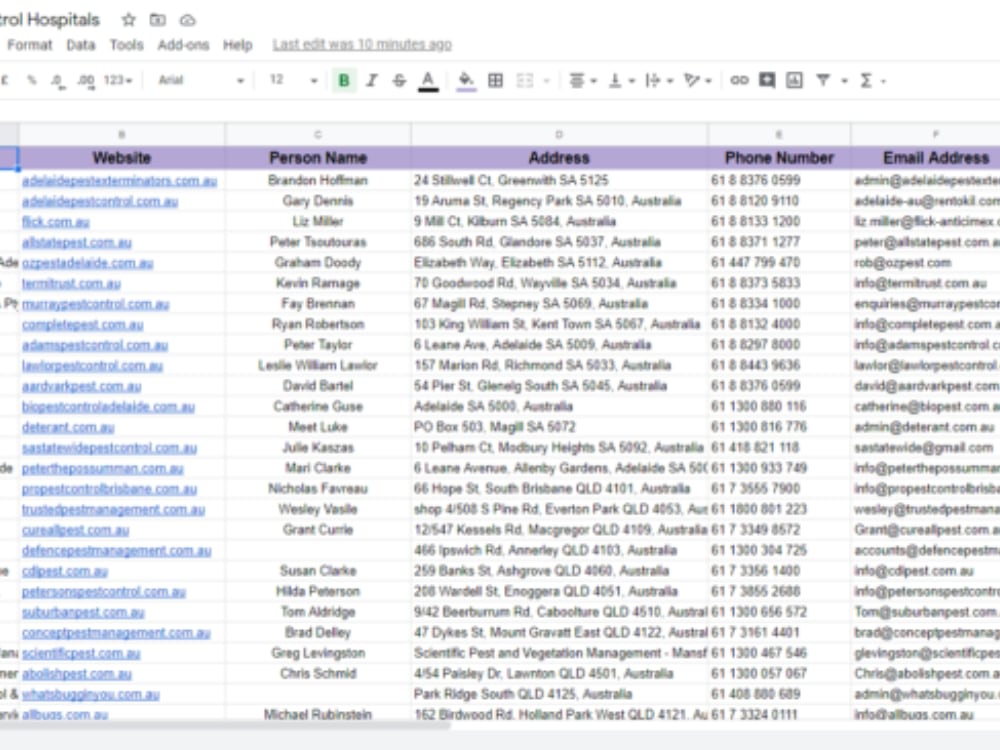Expand the filter views dropdown arrow
Image resolution: width=1000 pixels, height=750 pixels.
pyautogui.click(x=844, y=81)
